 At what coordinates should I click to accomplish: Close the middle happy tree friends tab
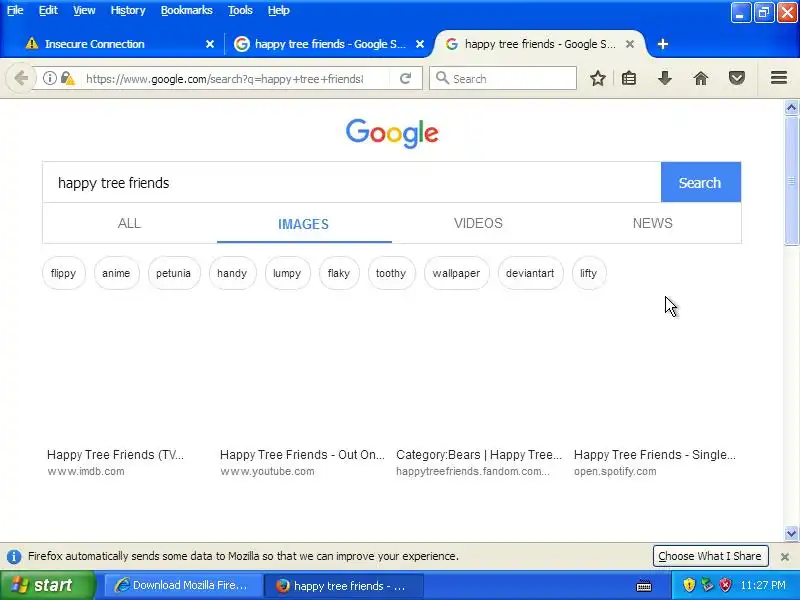pos(420,44)
